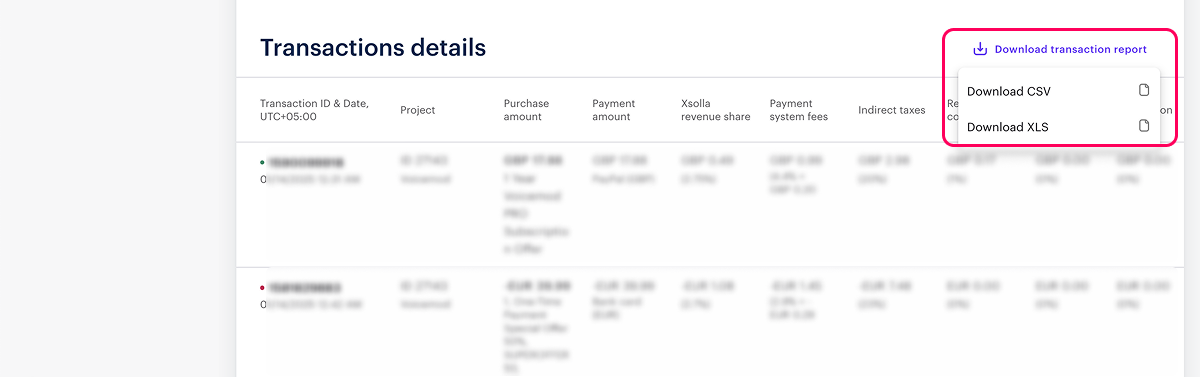Click the download arrow icon

coord(980,49)
